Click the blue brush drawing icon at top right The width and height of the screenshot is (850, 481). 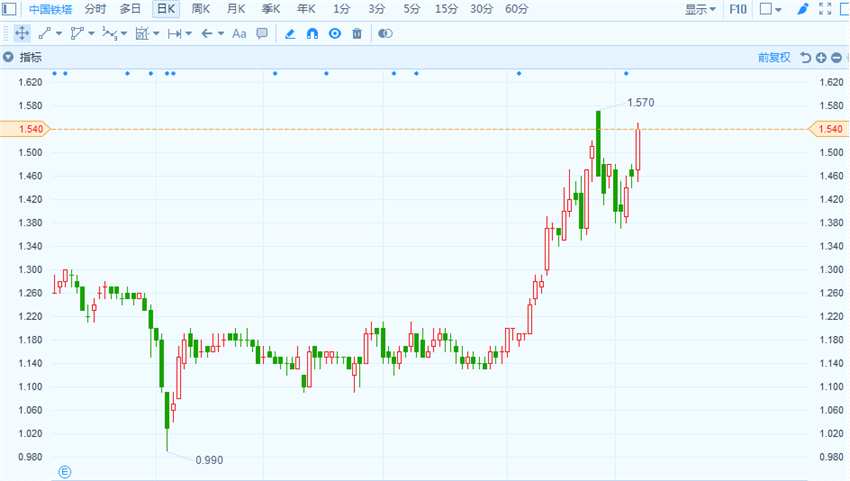coord(803,9)
